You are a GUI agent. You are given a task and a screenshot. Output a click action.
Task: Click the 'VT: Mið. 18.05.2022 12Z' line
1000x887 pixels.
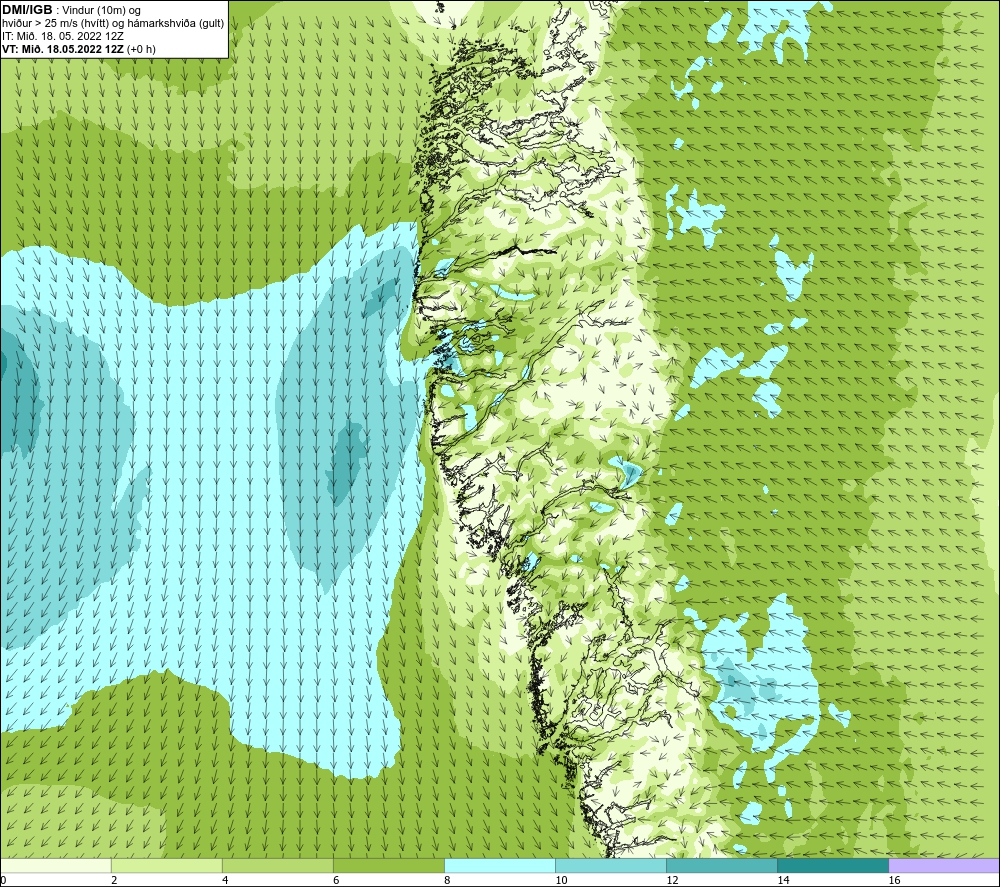tap(78, 49)
